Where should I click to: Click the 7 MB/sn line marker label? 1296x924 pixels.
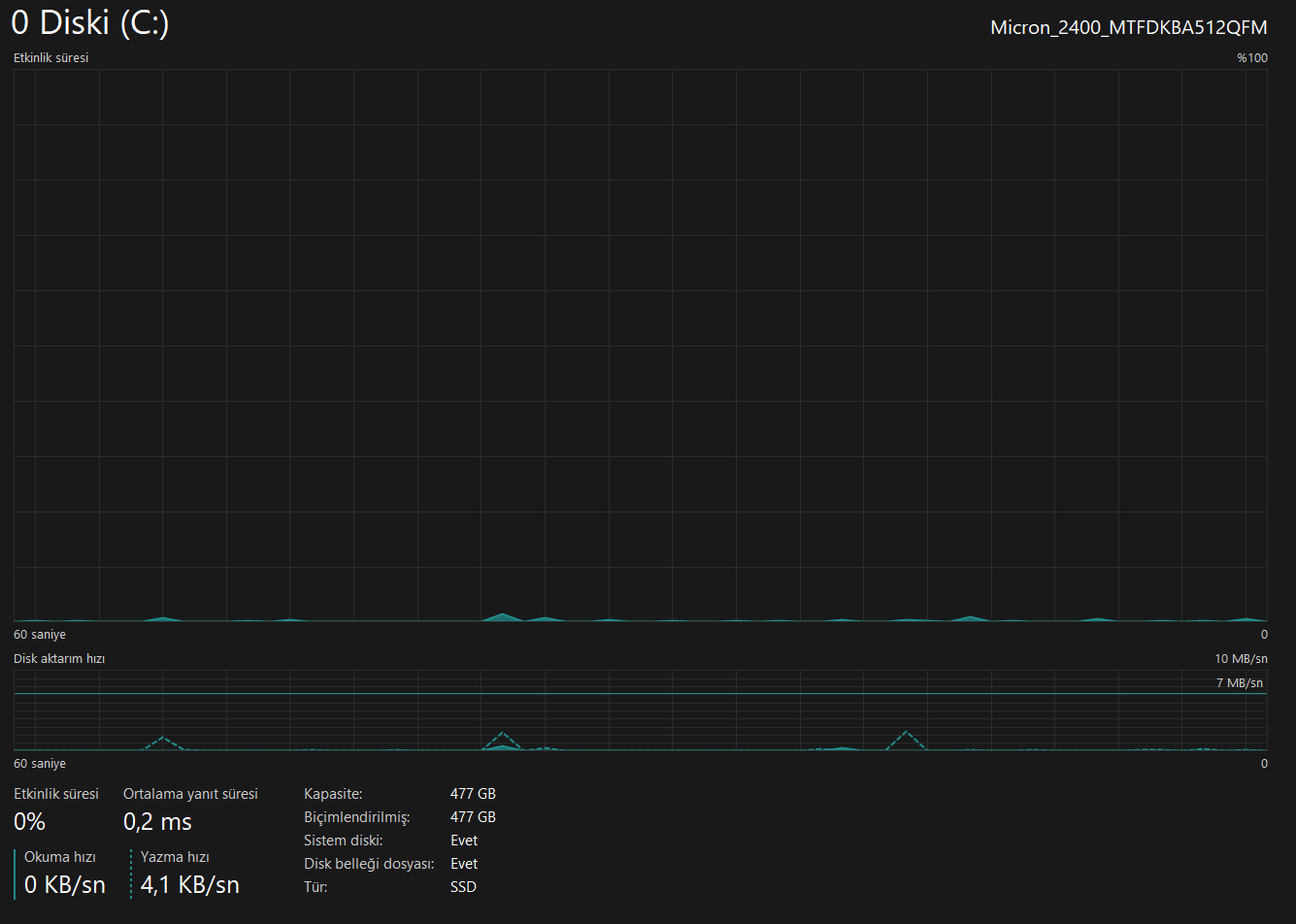(1240, 683)
